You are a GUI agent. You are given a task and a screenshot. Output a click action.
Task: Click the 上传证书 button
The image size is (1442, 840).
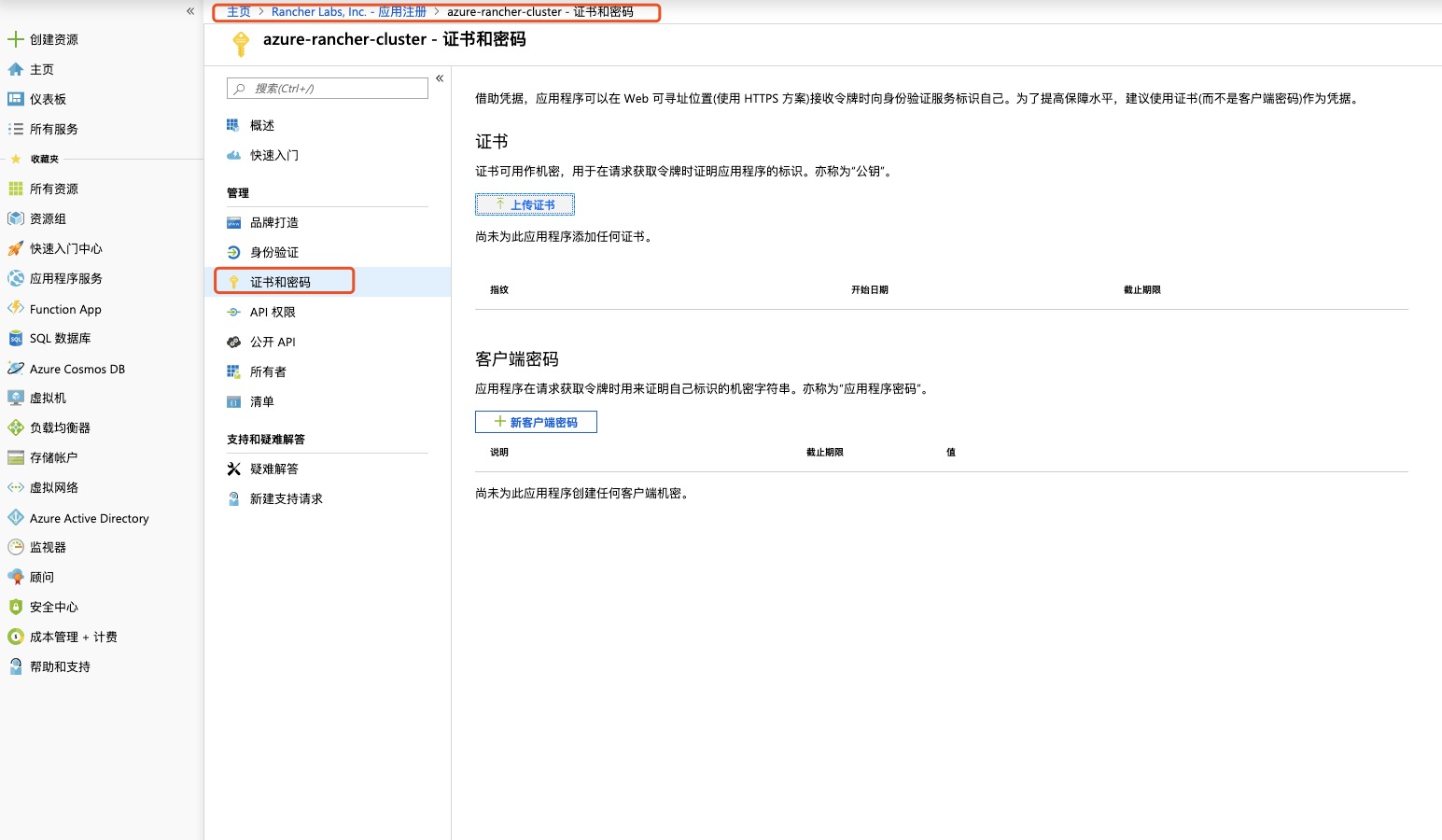[525, 204]
